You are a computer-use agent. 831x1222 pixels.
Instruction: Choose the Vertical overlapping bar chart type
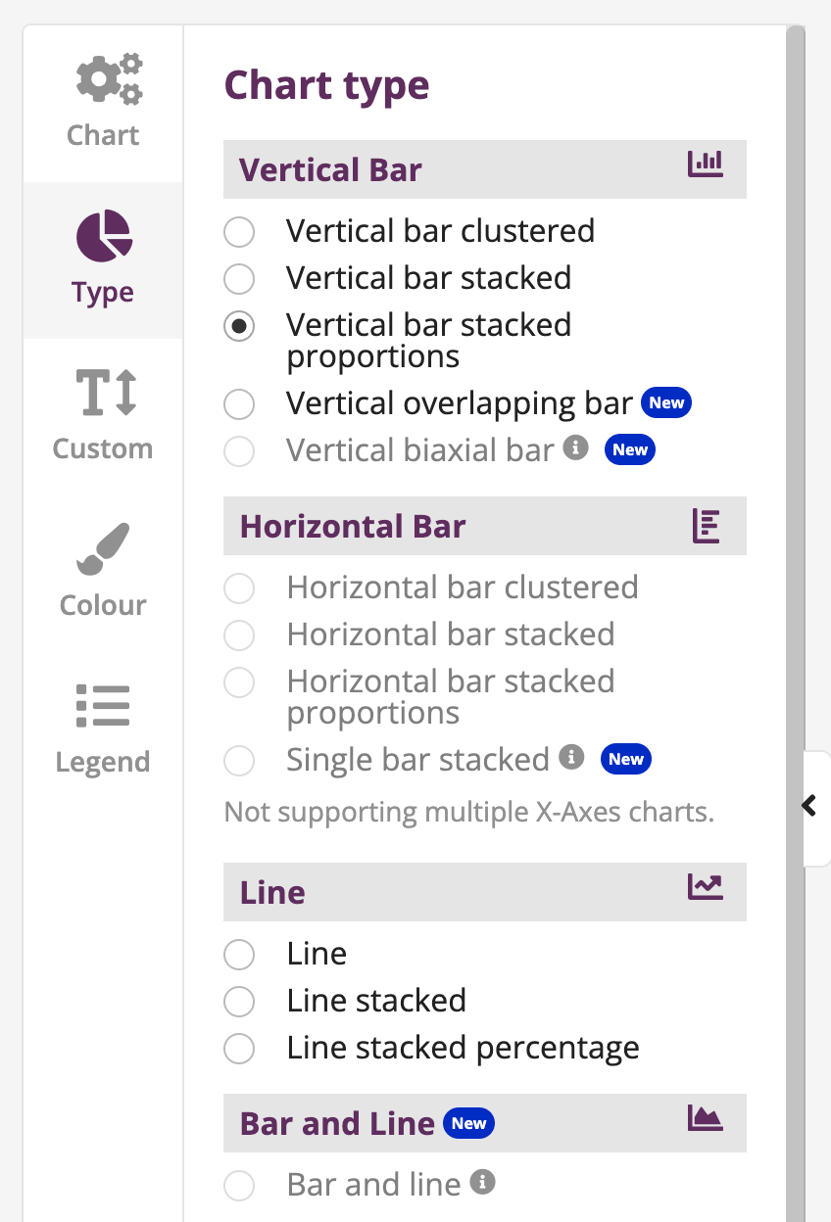(239, 403)
